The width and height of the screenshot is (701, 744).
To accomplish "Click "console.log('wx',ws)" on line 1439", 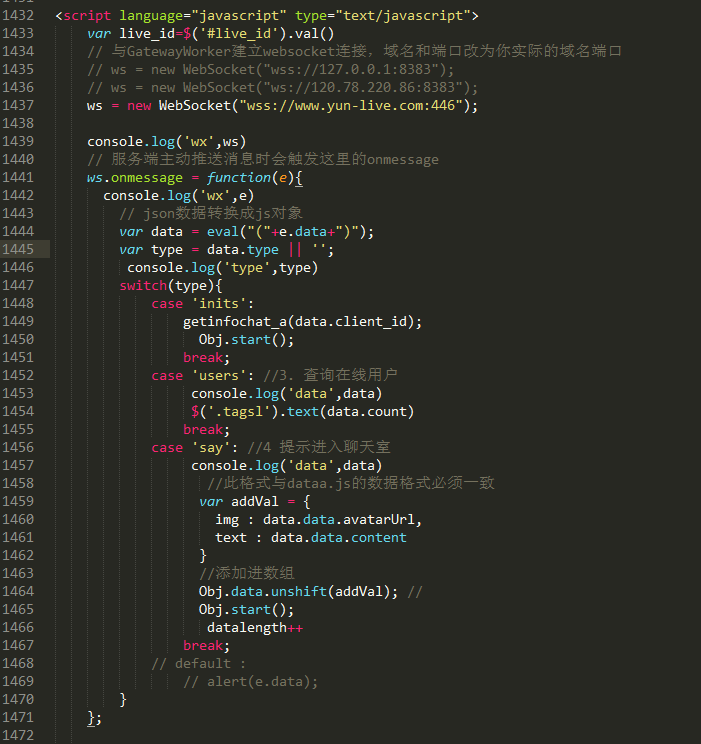I will 167,141.
